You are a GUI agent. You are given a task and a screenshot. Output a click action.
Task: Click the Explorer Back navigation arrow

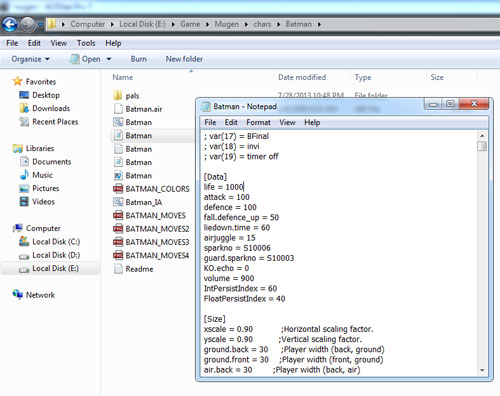pos(10,24)
